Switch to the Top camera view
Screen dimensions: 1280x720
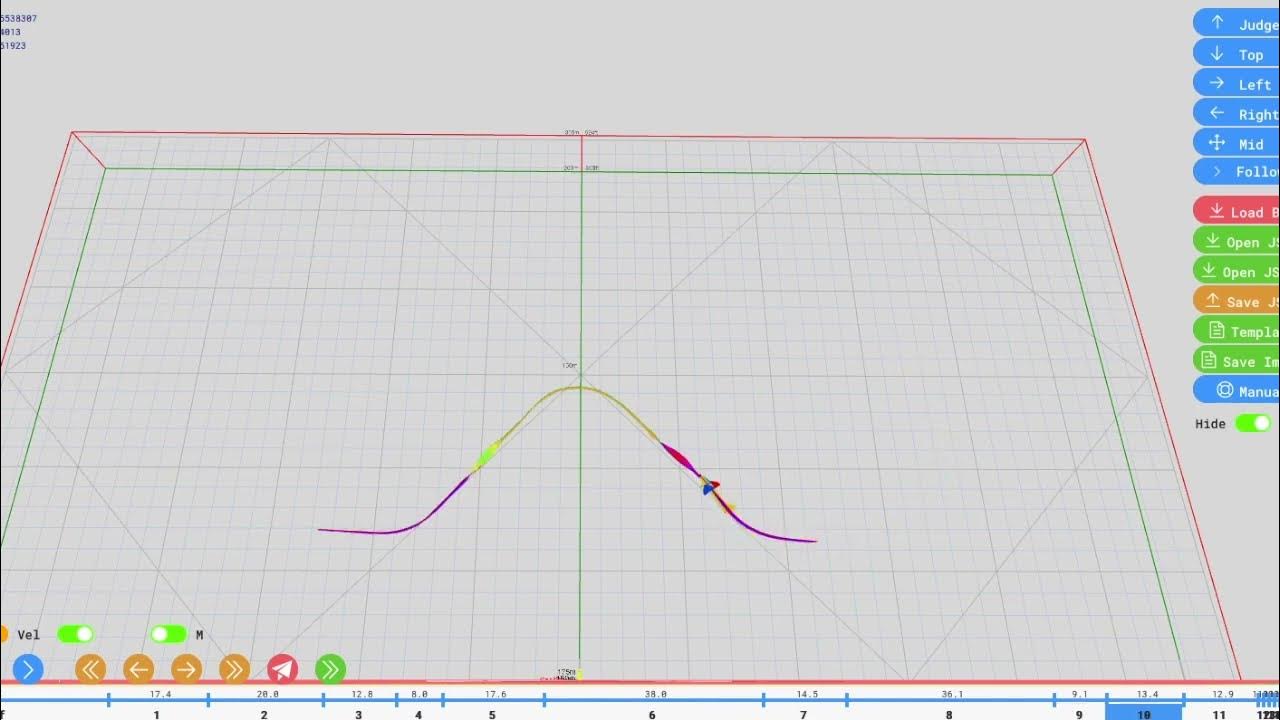(x=1236, y=54)
